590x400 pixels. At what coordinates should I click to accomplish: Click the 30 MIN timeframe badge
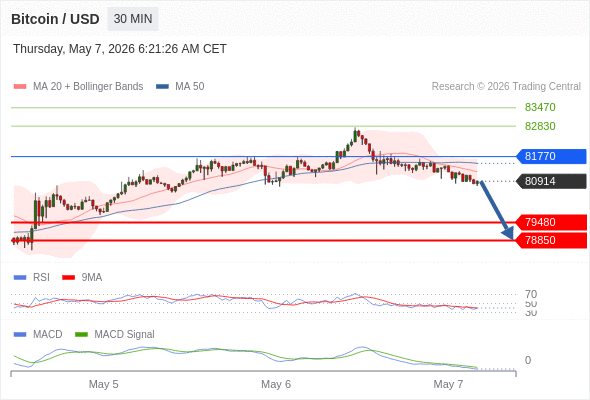pyautogui.click(x=133, y=19)
